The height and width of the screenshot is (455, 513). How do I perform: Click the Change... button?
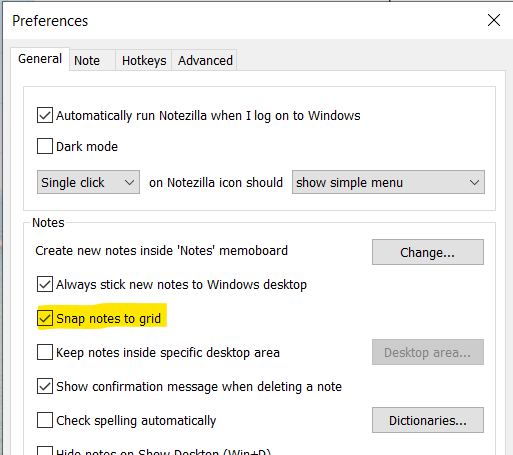pyautogui.click(x=428, y=252)
